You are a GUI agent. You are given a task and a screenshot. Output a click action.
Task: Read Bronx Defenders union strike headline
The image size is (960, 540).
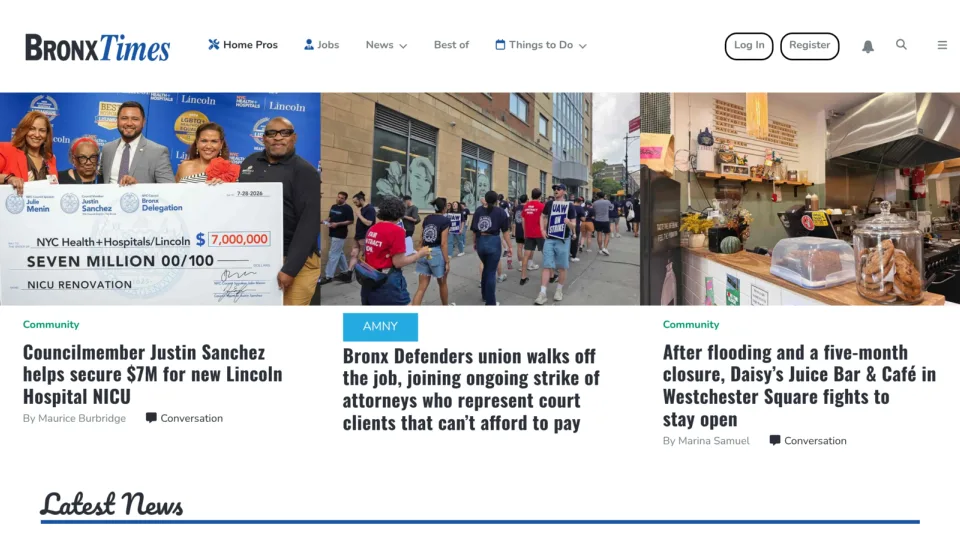pyautogui.click(x=471, y=389)
